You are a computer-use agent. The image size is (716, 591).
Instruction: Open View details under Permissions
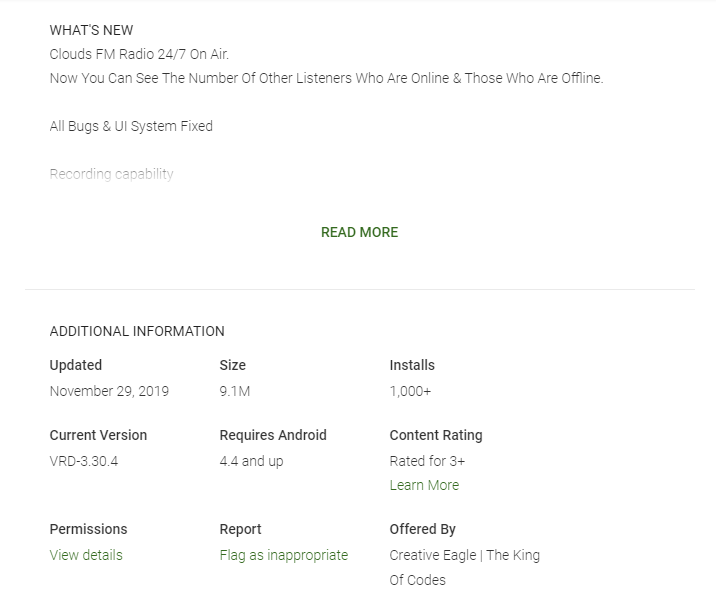(x=86, y=555)
